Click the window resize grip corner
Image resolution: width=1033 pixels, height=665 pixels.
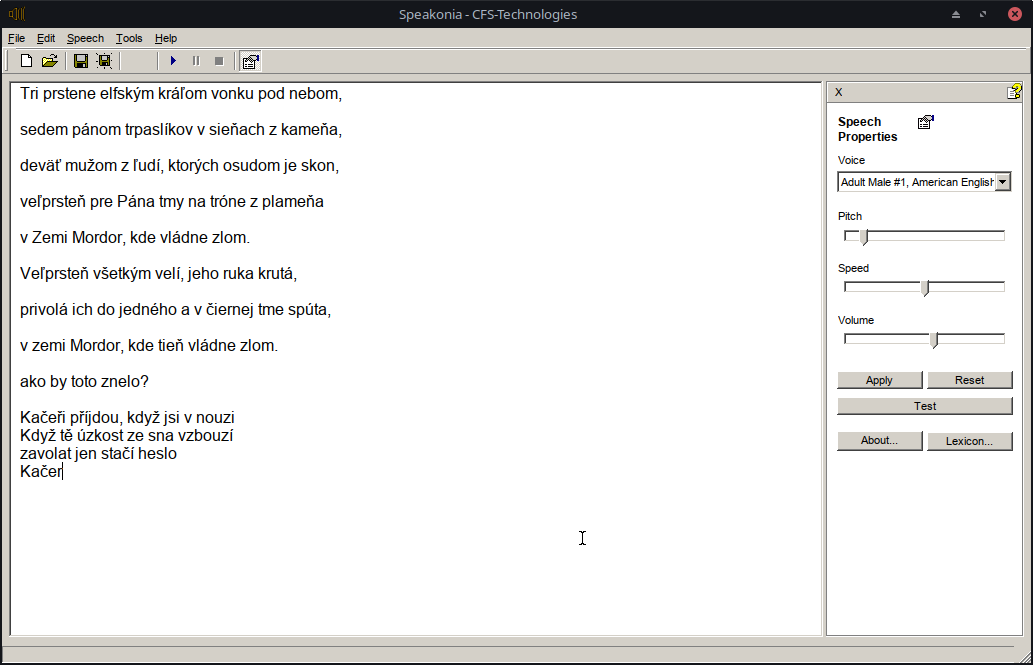pyautogui.click(x=1025, y=657)
